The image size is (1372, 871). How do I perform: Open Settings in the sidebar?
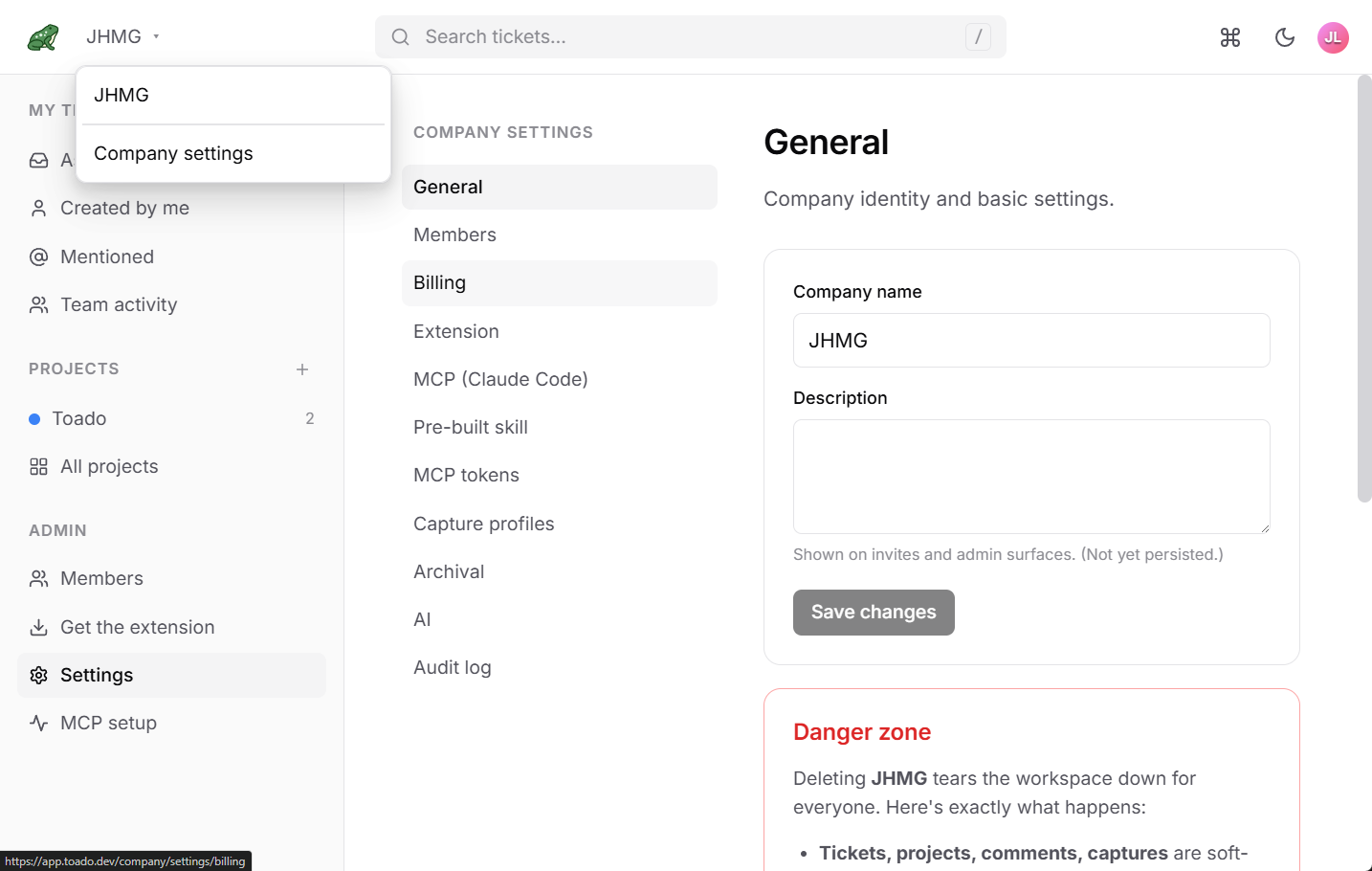coord(172,675)
